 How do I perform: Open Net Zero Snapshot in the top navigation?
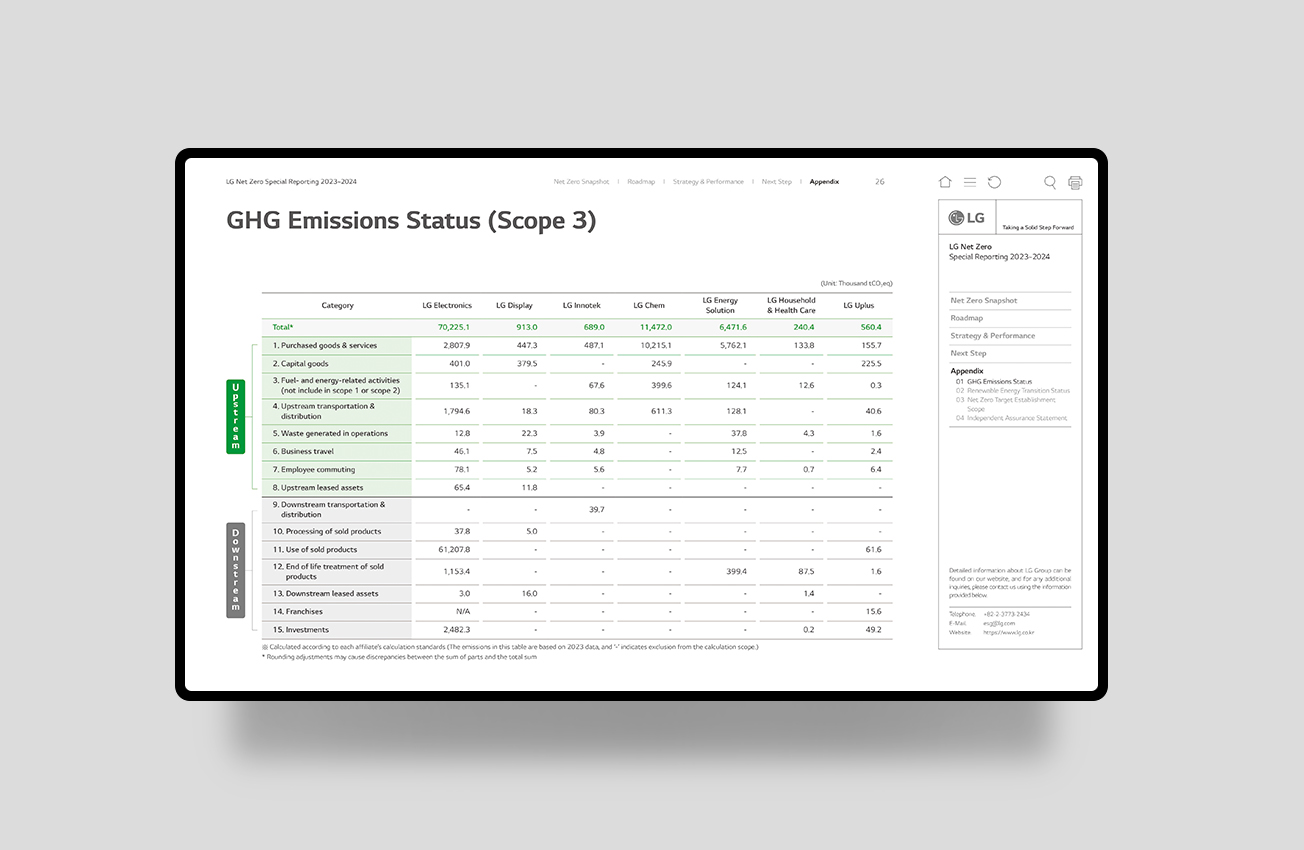[582, 182]
